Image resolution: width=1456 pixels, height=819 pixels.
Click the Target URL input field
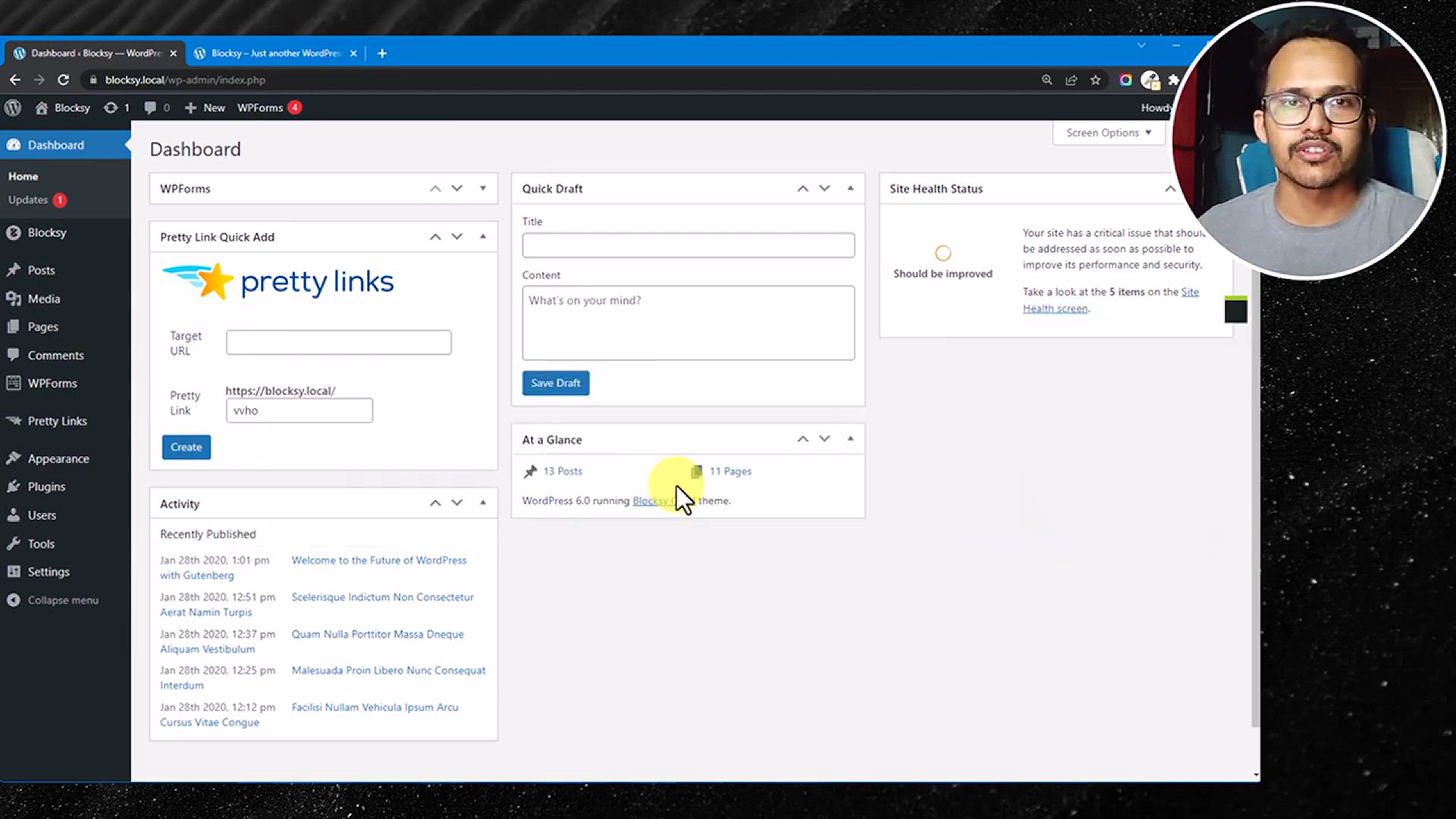(x=338, y=342)
